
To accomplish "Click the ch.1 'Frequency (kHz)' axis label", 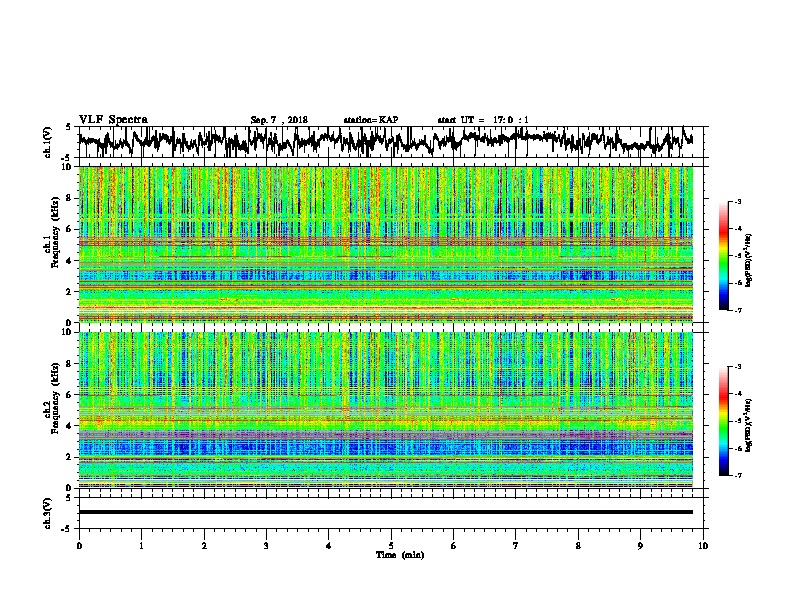I will (55, 232).
